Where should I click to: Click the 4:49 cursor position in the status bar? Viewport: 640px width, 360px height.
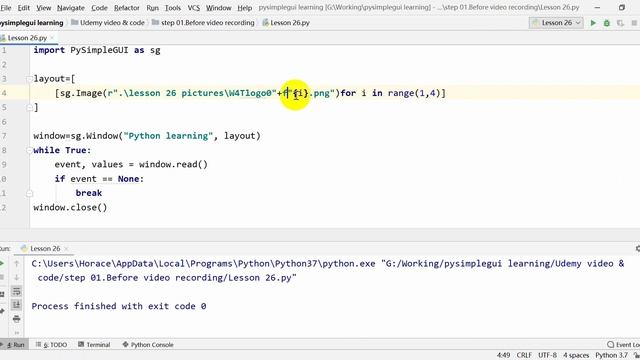pyautogui.click(x=503, y=356)
